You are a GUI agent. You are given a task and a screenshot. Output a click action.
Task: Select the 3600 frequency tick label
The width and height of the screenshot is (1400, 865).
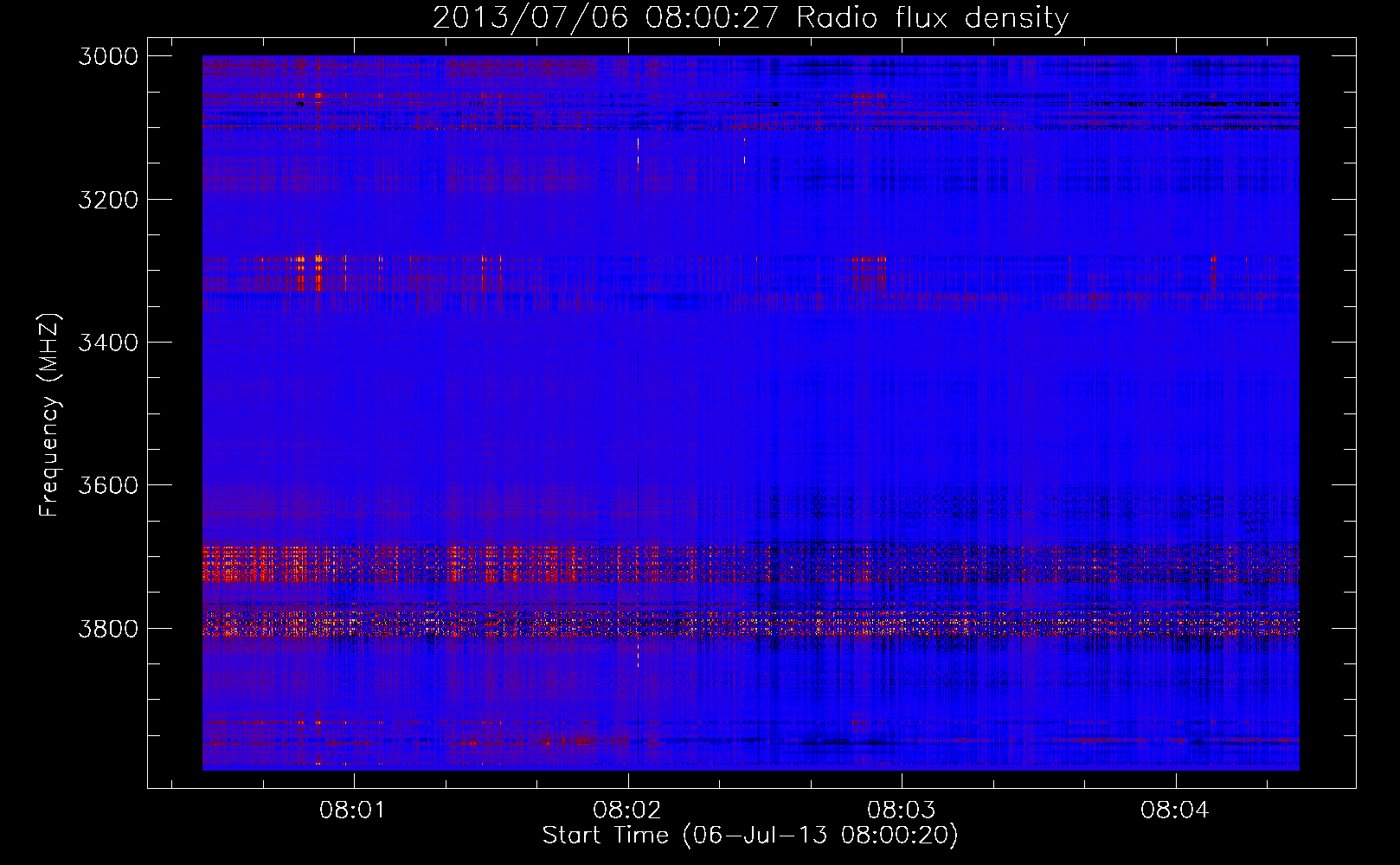pyautogui.click(x=108, y=485)
